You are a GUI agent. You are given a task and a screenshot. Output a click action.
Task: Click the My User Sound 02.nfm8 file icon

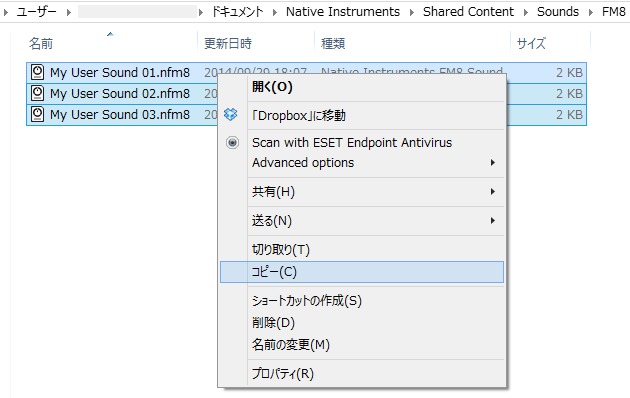click(37, 94)
